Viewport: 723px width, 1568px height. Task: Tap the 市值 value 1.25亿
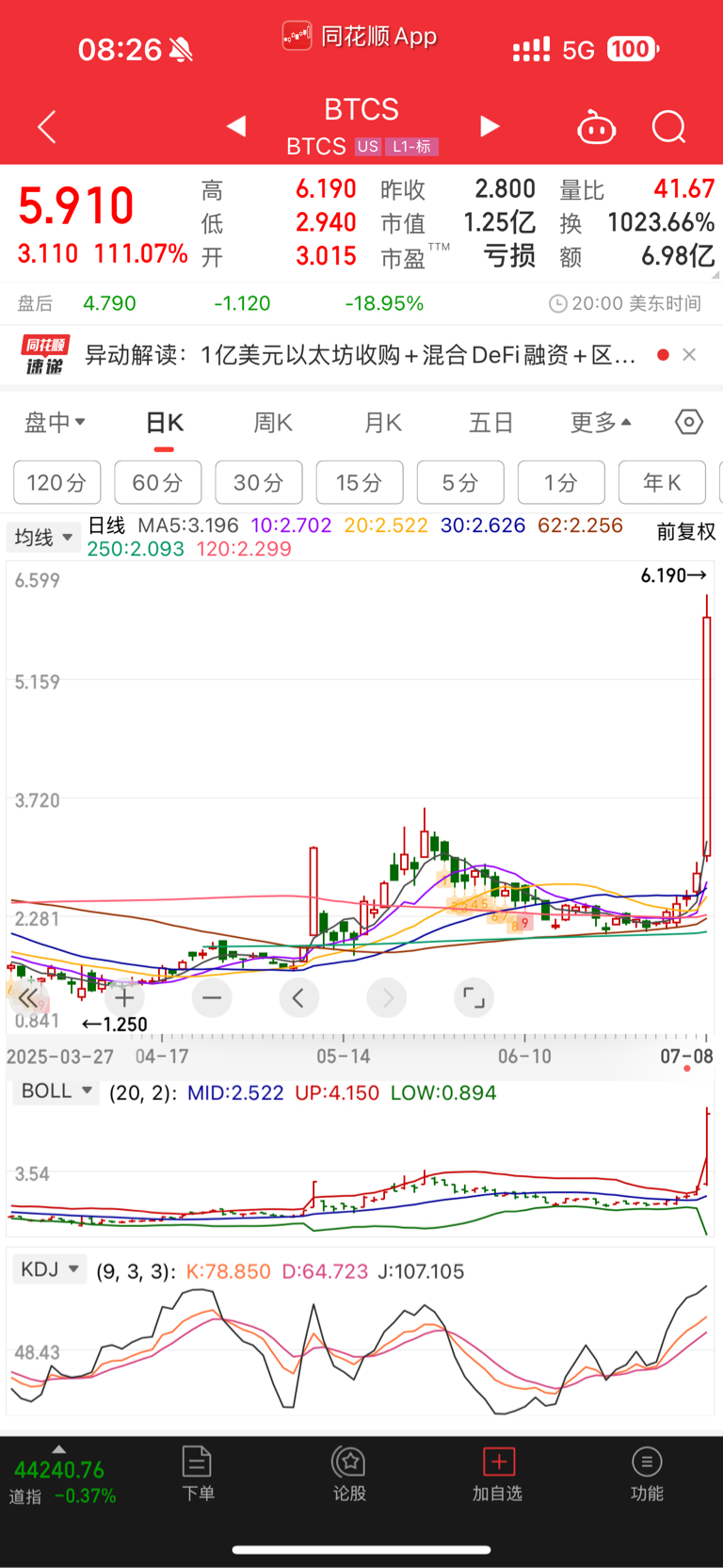point(499,222)
